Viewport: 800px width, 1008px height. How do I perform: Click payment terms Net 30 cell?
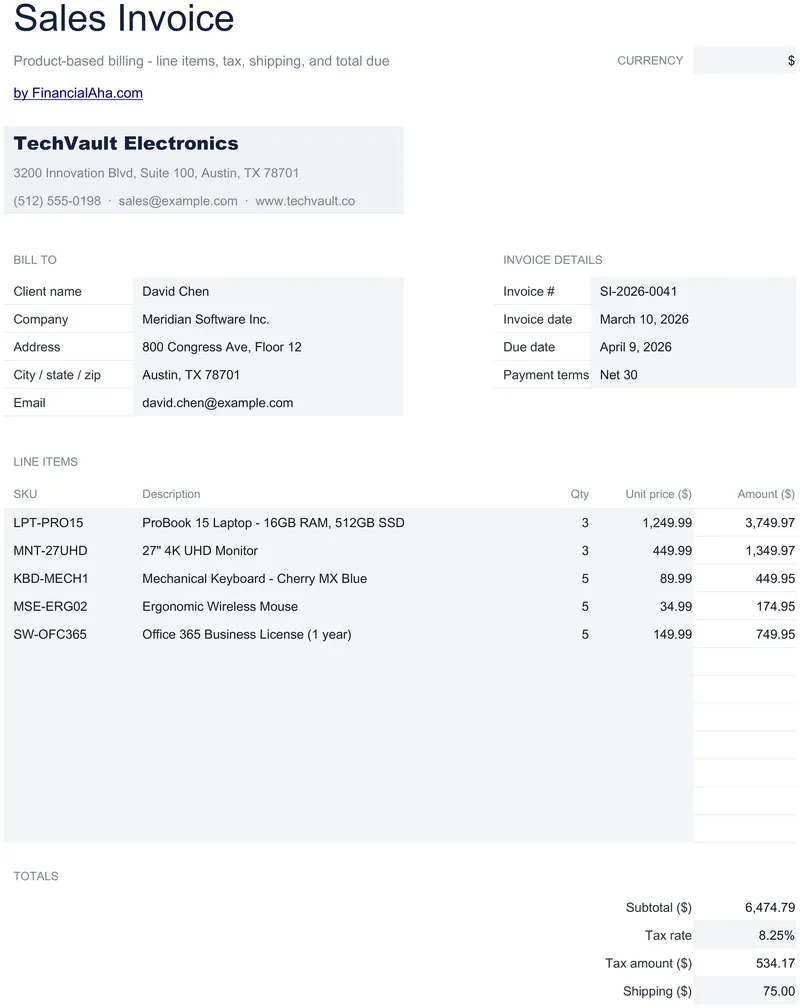pos(693,375)
